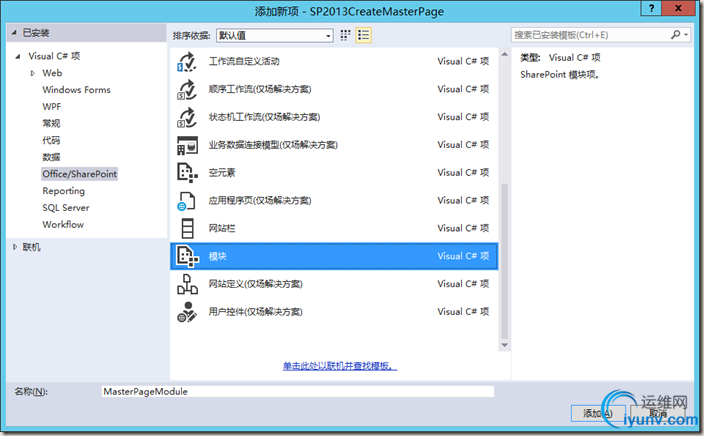The width and height of the screenshot is (704, 436).
Task: Click the 空元素 template icon
Action: point(187,173)
